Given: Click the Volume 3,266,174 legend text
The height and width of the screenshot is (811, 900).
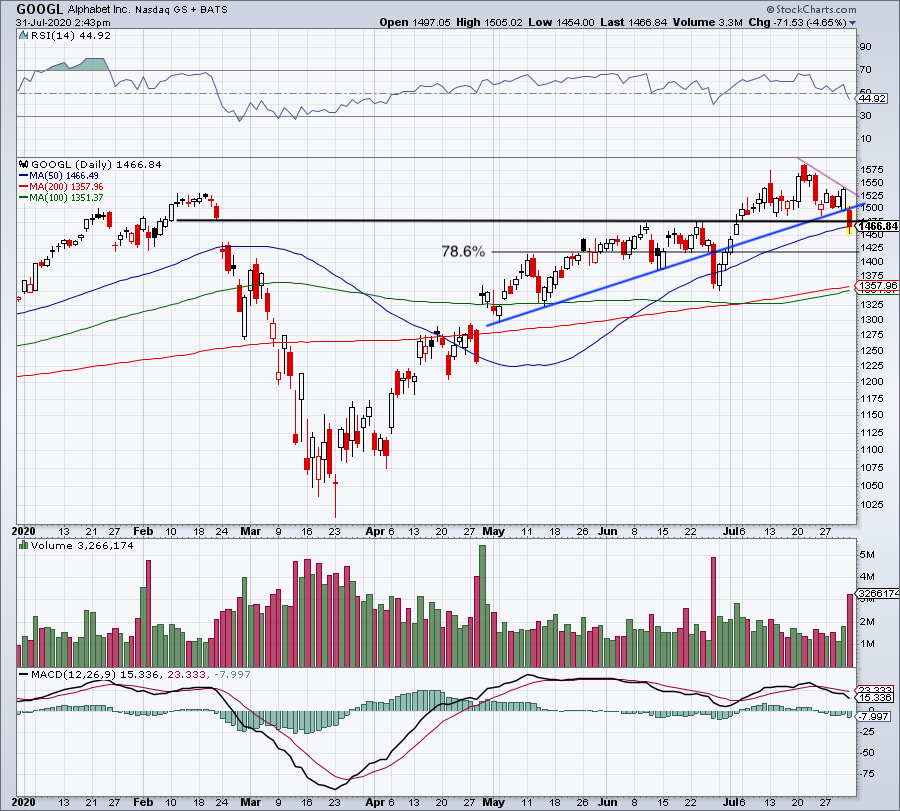Looking at the screenshot, I should click(82, 545).
